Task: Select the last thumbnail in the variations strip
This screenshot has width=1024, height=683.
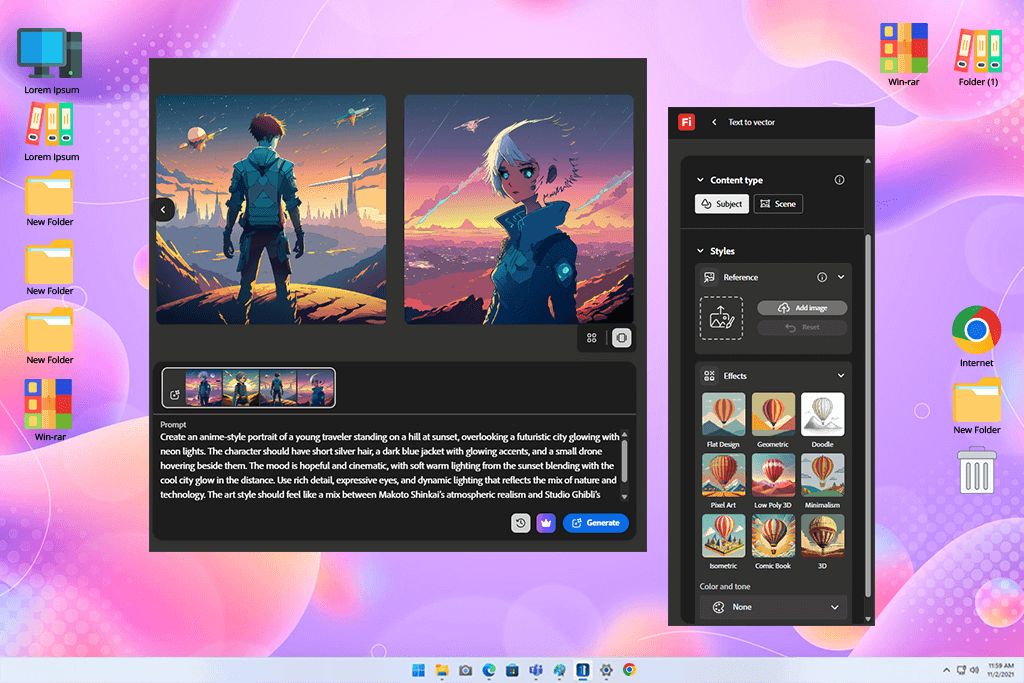Action: pyautogui.click(x=315, y=388)
